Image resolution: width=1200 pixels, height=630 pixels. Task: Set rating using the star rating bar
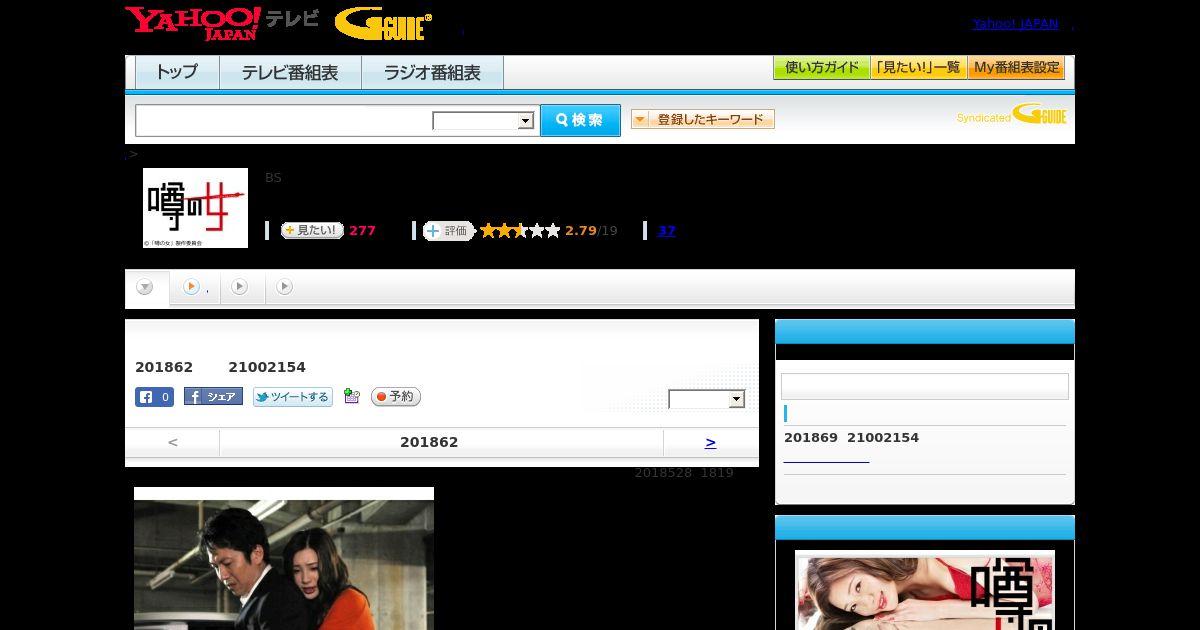click(520, 231)
